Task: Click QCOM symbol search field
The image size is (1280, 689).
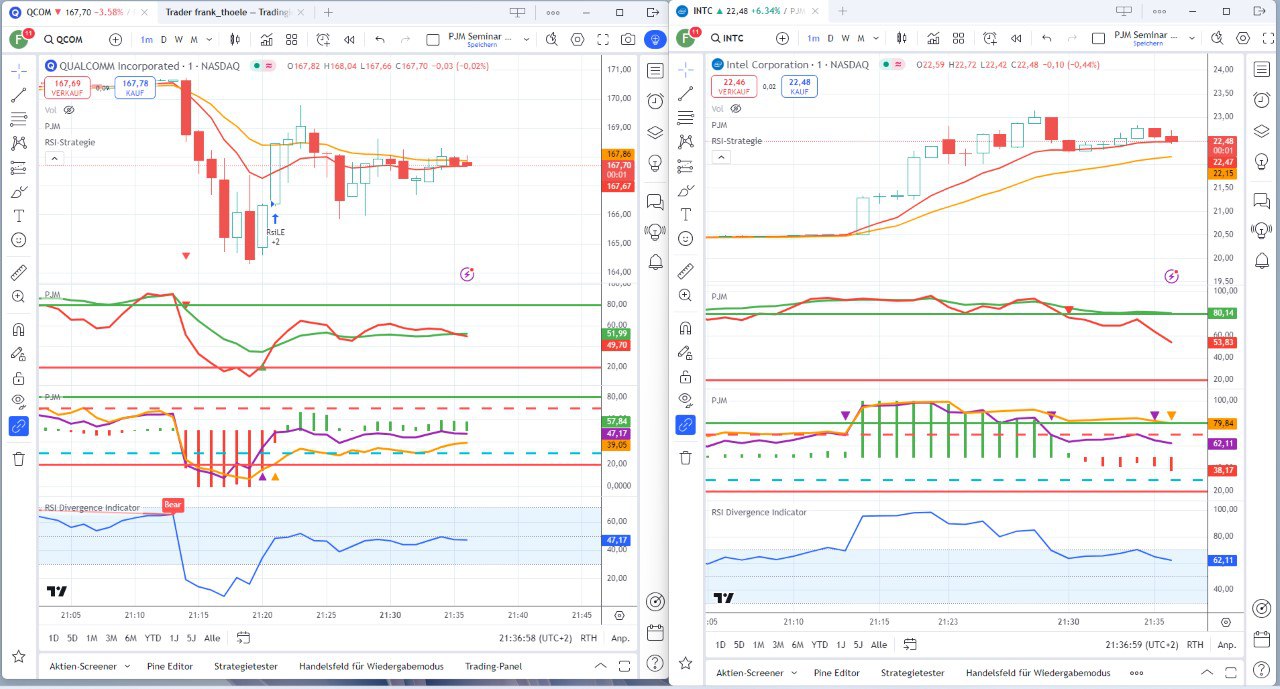Action: click(x=70, y=40)
